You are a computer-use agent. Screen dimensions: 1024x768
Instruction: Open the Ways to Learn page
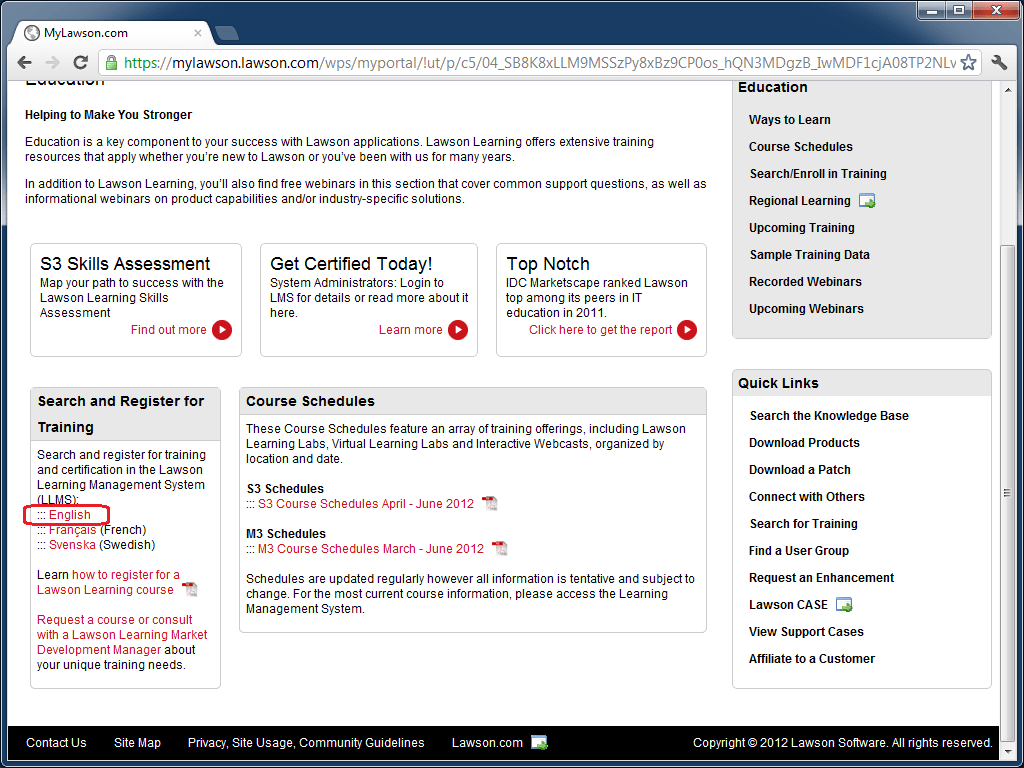(x=789, y=119)
